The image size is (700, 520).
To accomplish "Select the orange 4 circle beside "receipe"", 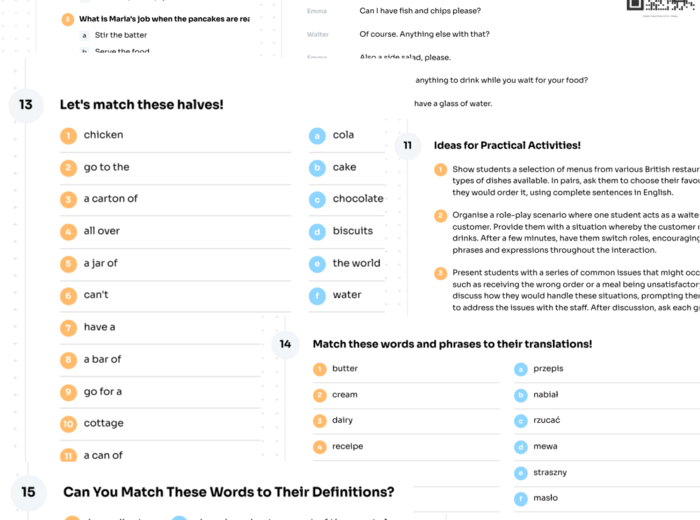I will (320, 447).
